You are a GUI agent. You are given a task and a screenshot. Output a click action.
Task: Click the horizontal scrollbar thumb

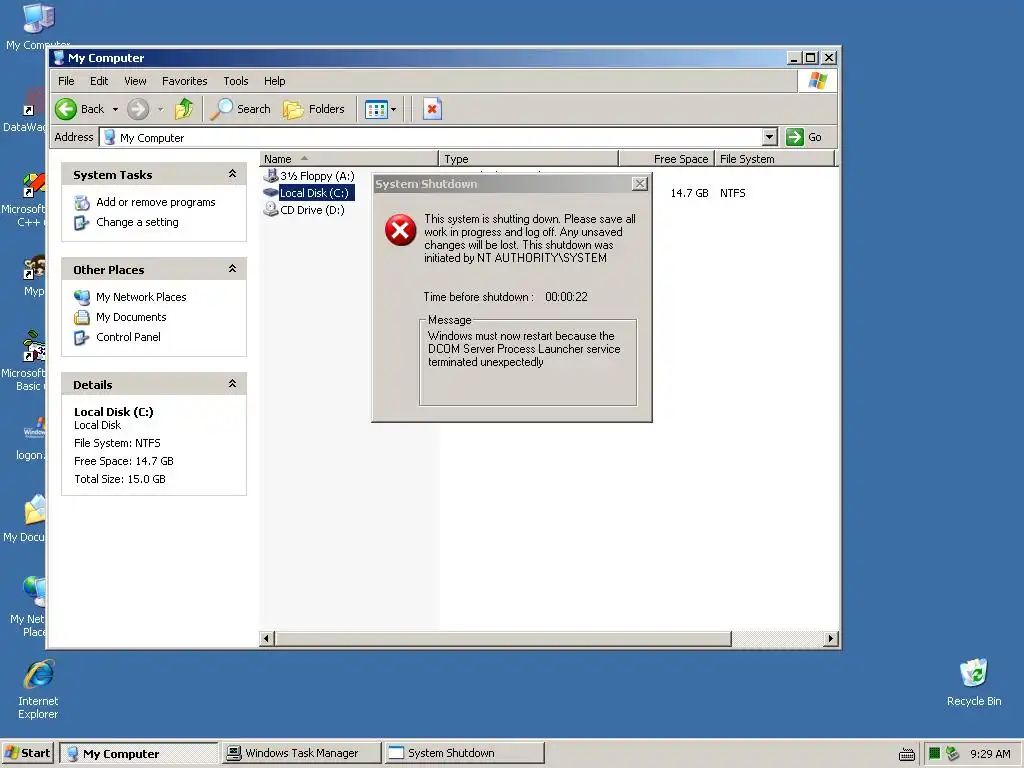[x=503, y=639]
